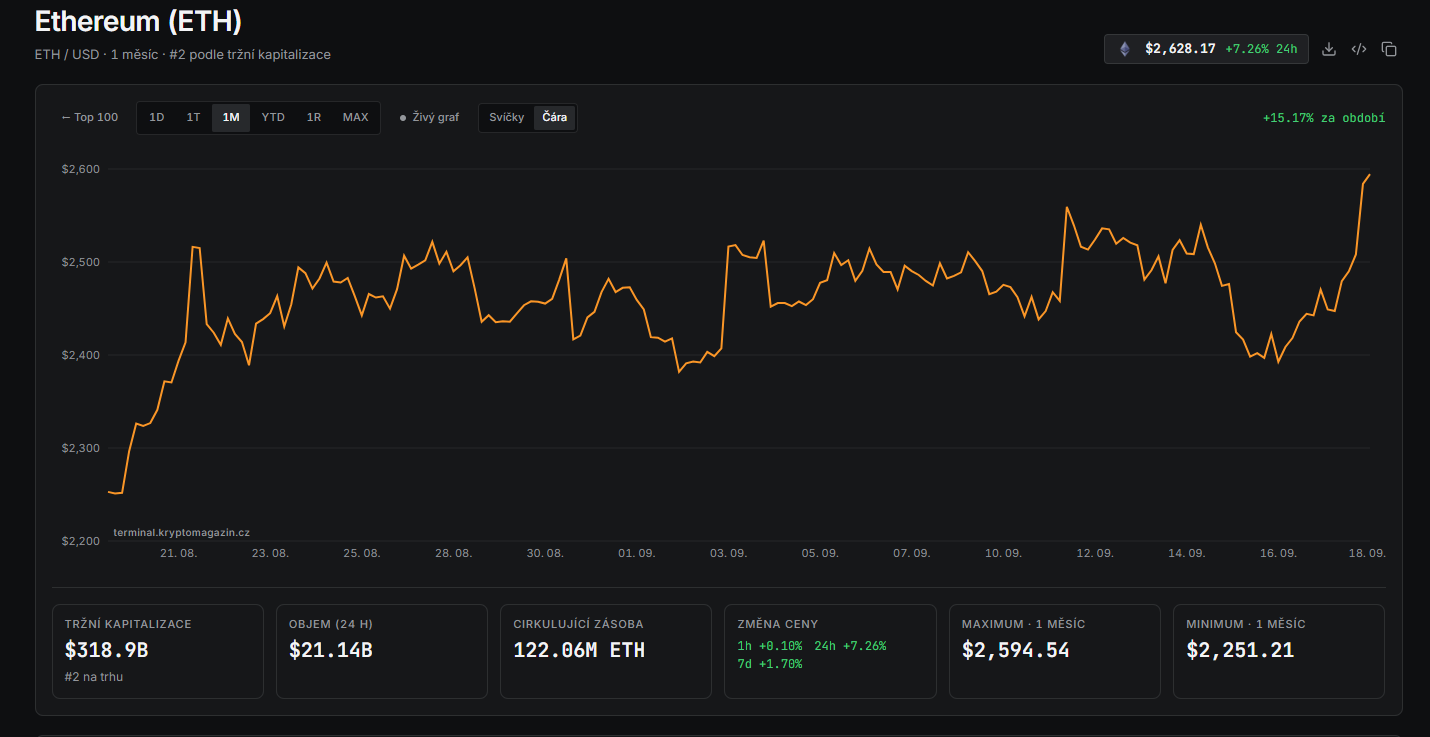Switch to YTD time range
Screen dimensions: 1430x737
[273, 117]
